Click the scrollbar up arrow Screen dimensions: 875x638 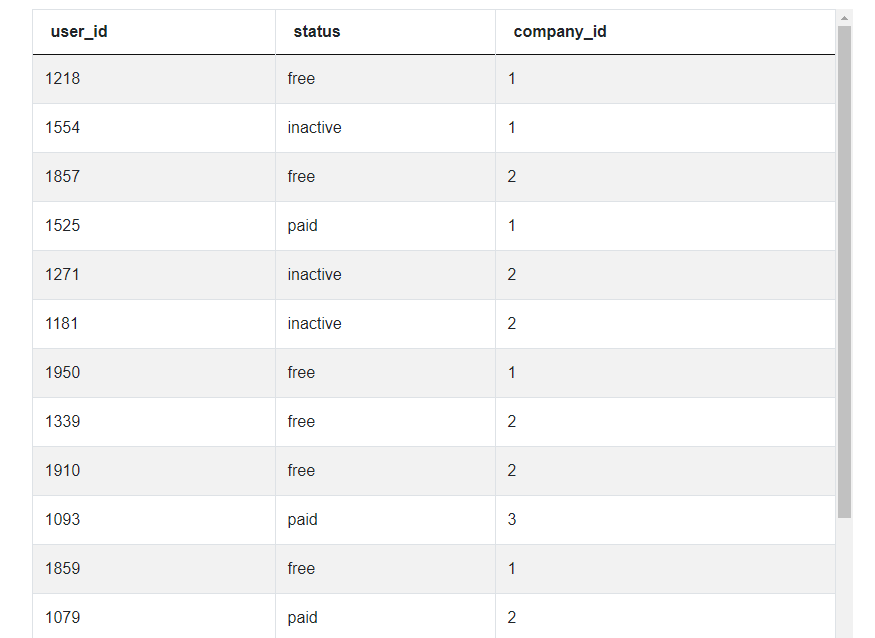click(844, 18)
